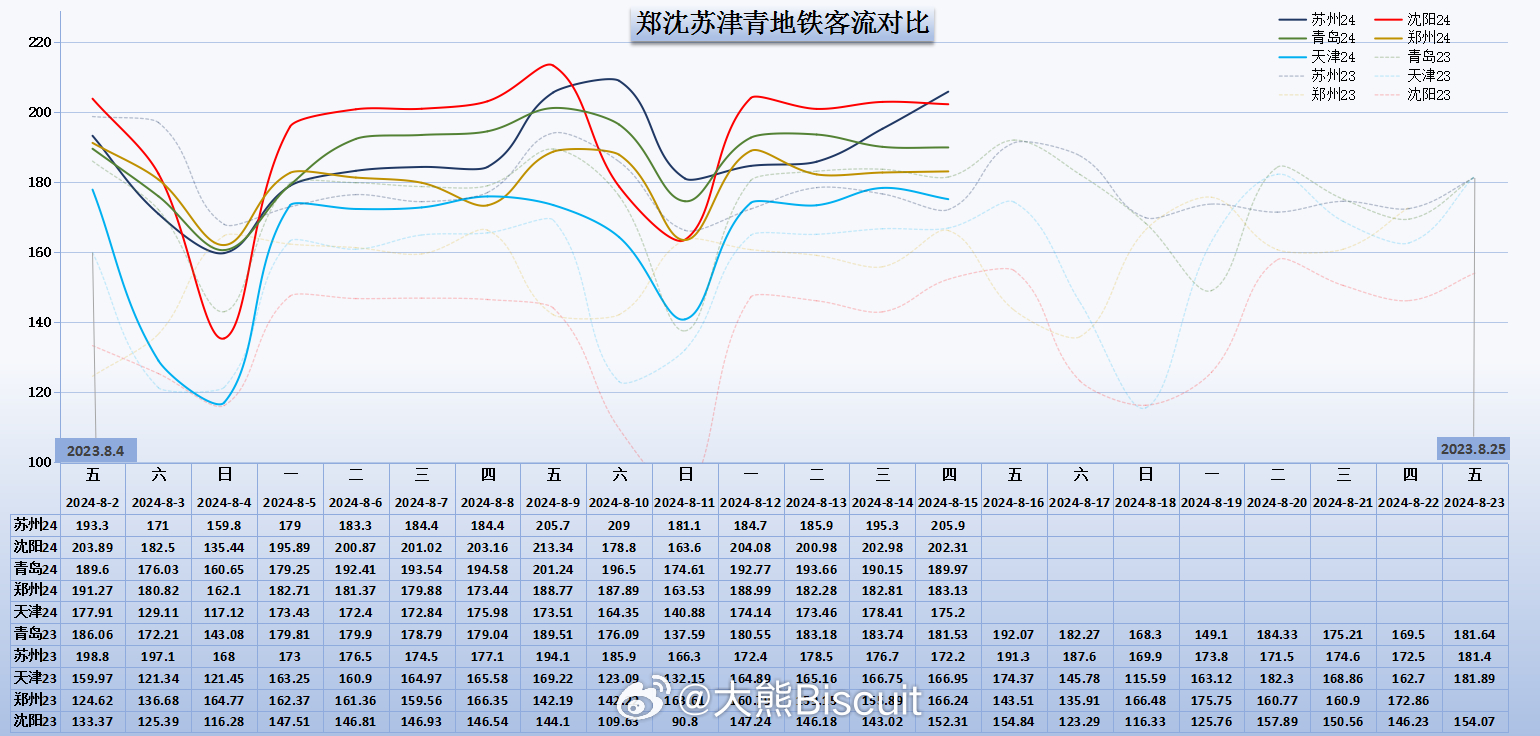
Task: Select the cell with value 175.75
Action: click(x=1211, y=700)
